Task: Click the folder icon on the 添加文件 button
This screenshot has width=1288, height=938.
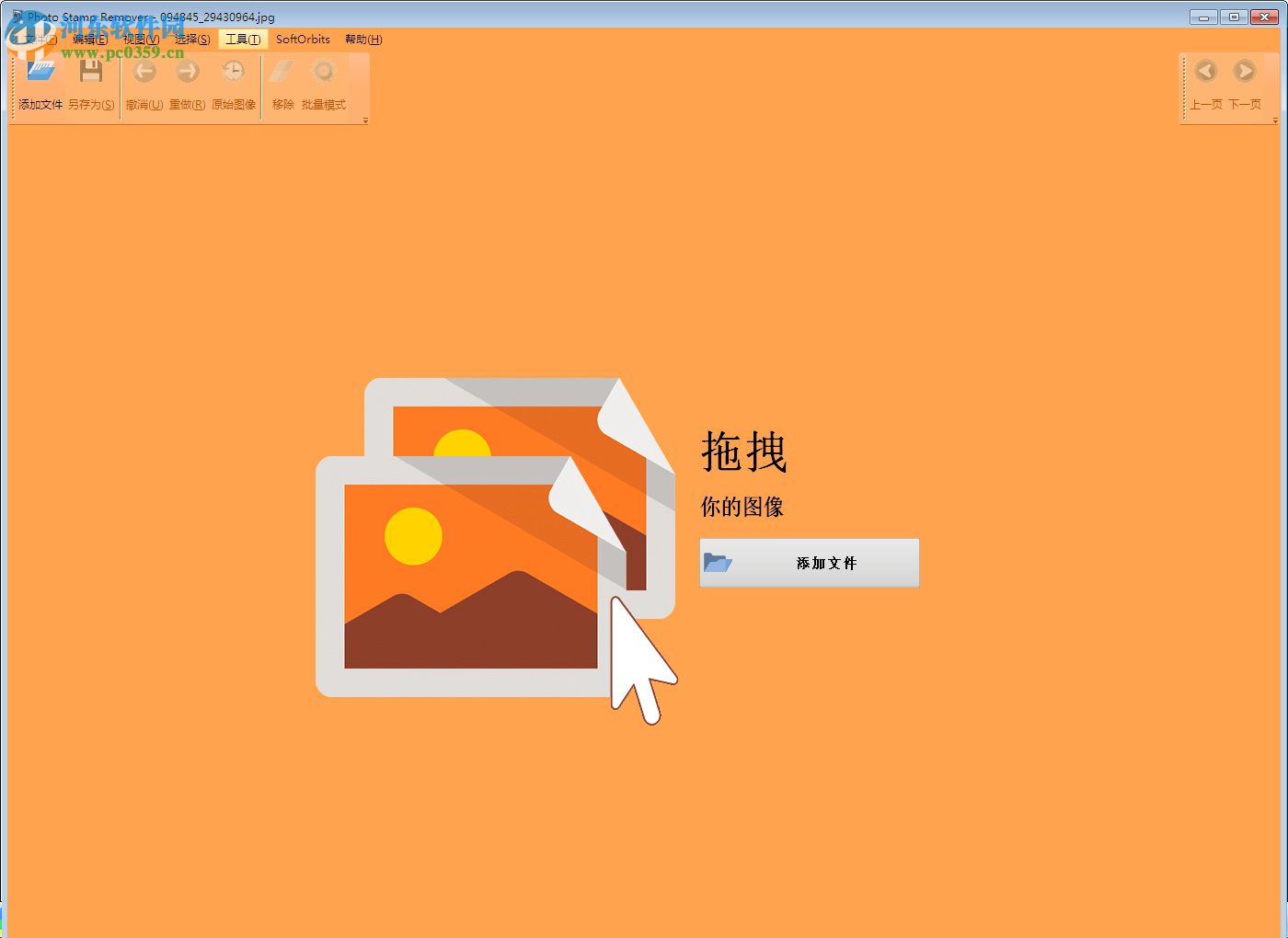Action: (718, 563)
